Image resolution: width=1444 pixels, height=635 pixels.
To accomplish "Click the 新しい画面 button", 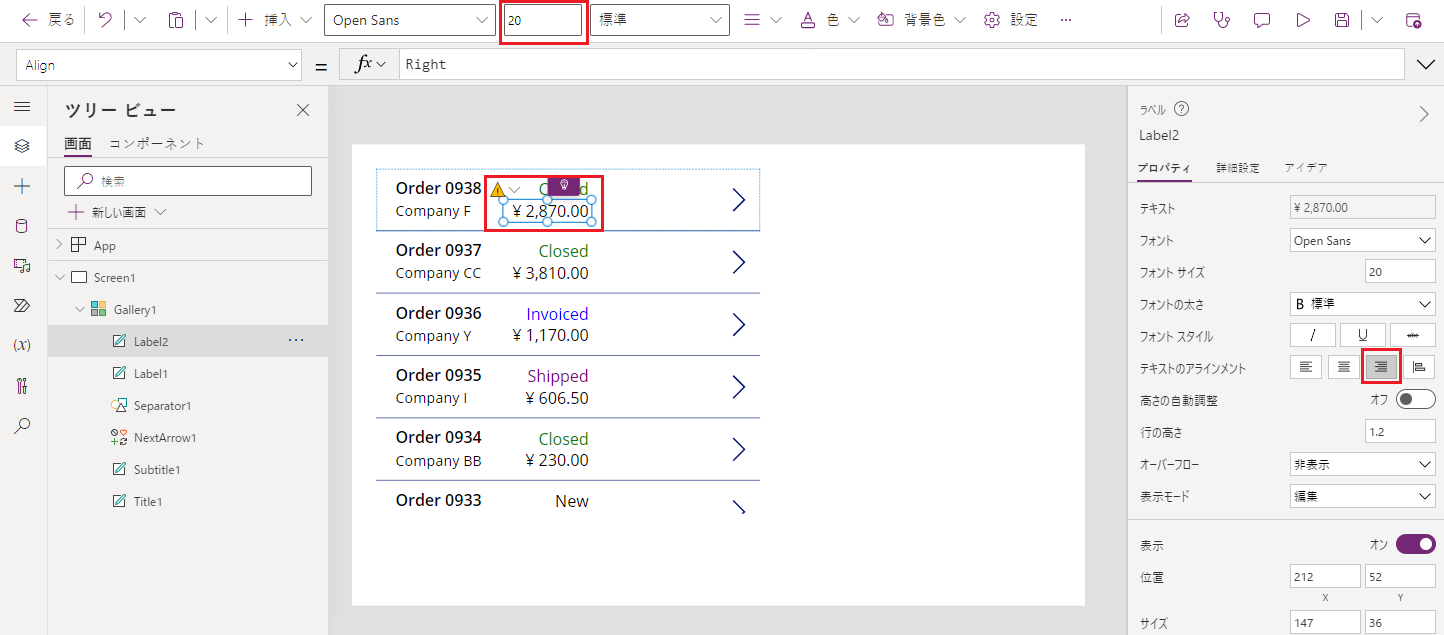I will (117, 212).
